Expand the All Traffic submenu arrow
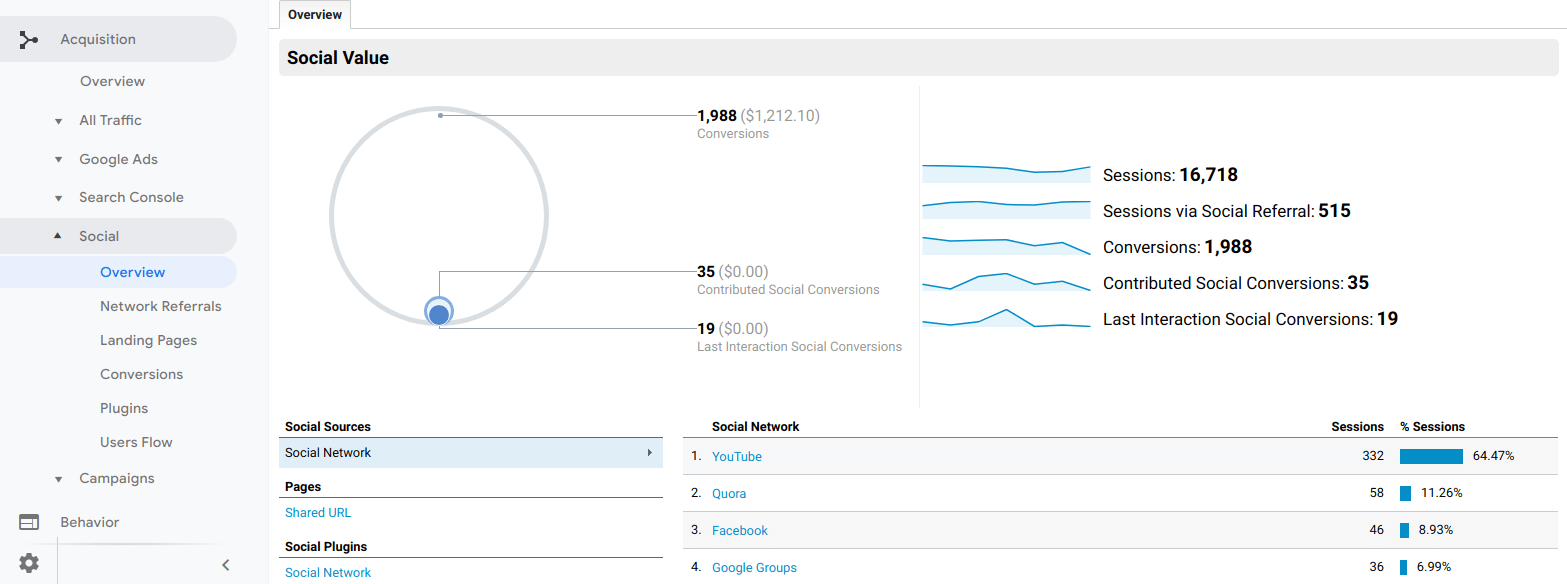Viewport: 1567px width, 584px height. click(58, 121)
